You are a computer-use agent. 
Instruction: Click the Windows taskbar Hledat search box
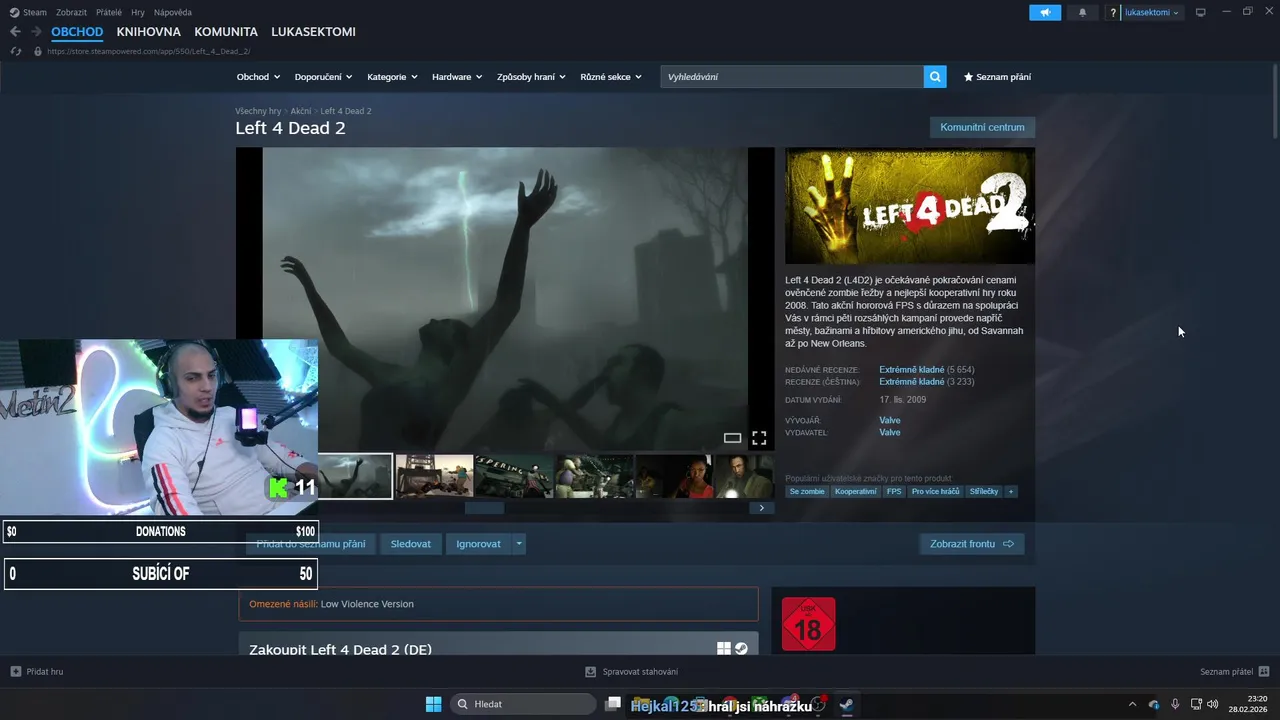[523, 704]
